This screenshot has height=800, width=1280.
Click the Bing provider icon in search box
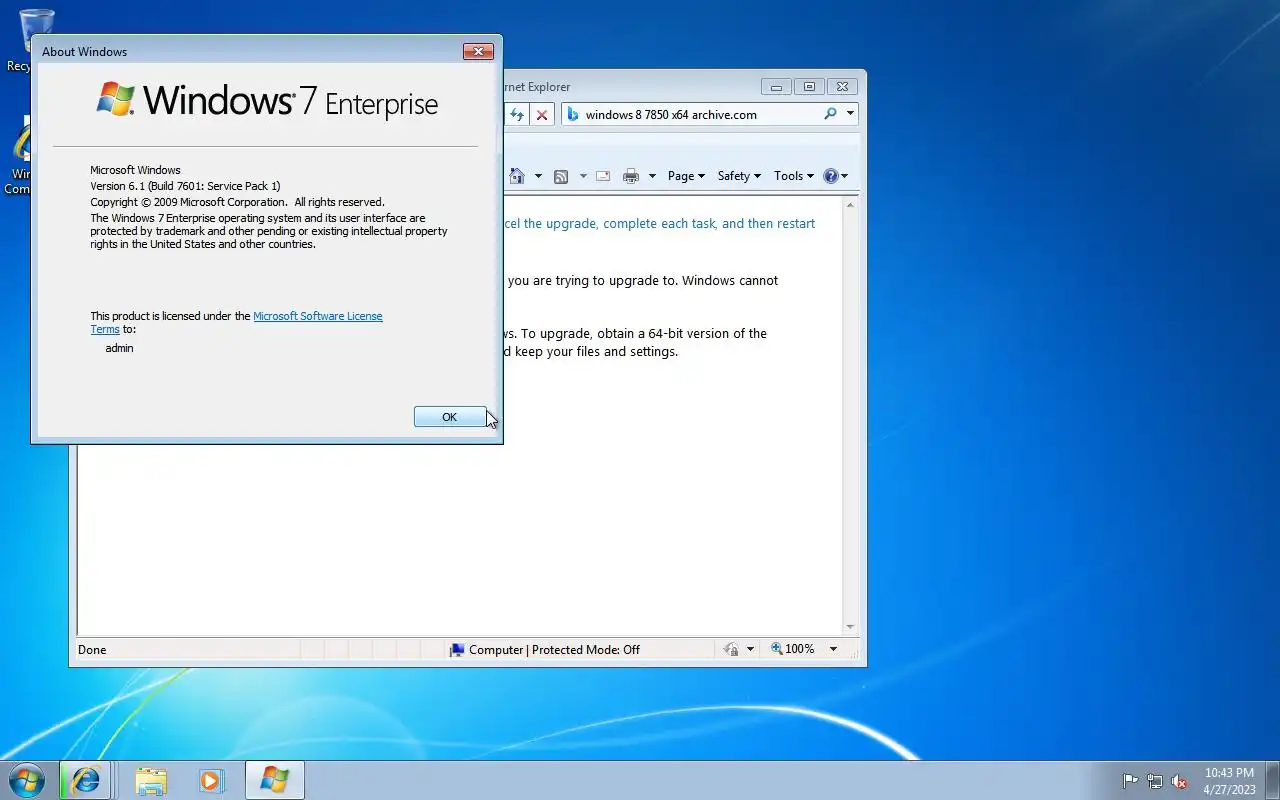573,114
